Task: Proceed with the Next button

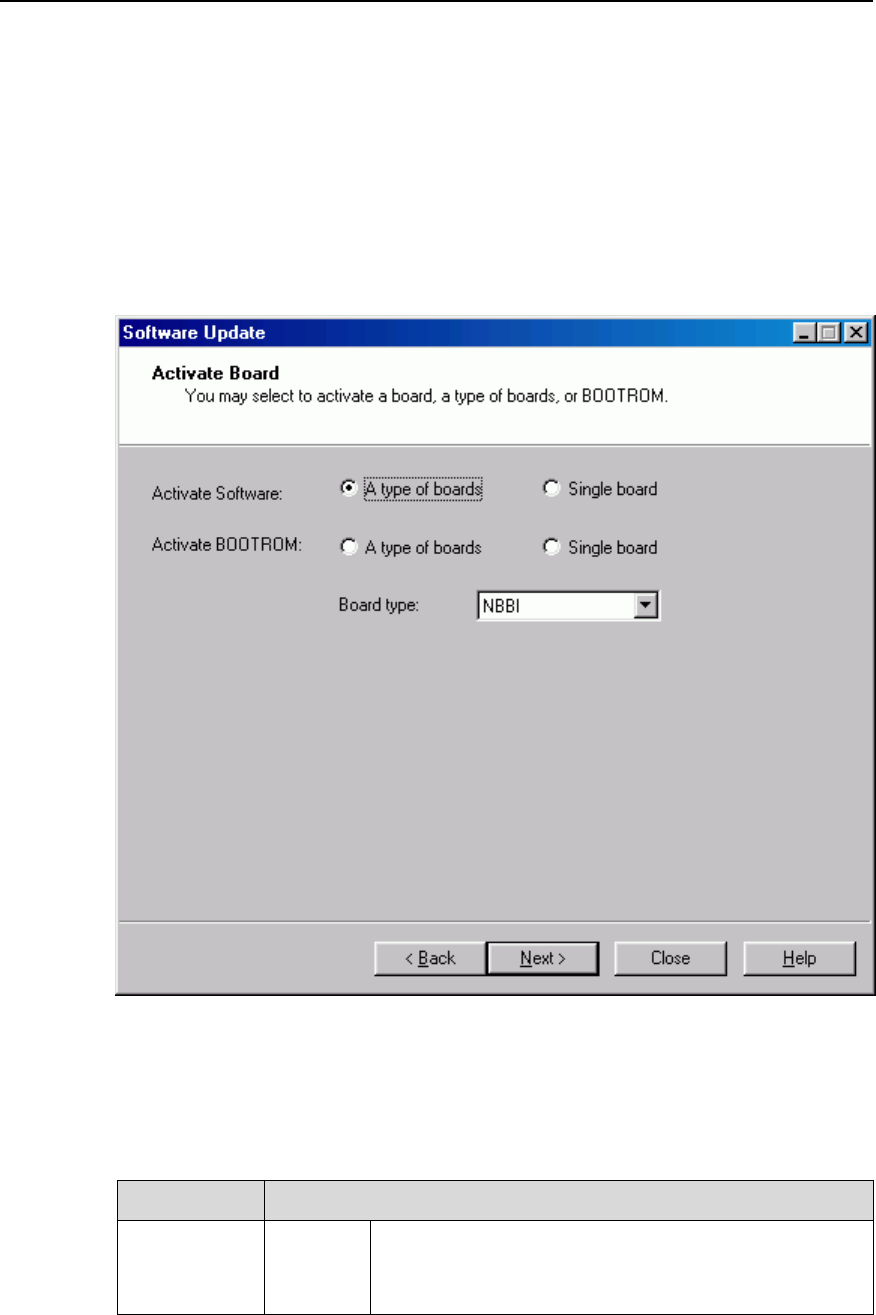Action: pyautogui.click(x=543, y=958)
